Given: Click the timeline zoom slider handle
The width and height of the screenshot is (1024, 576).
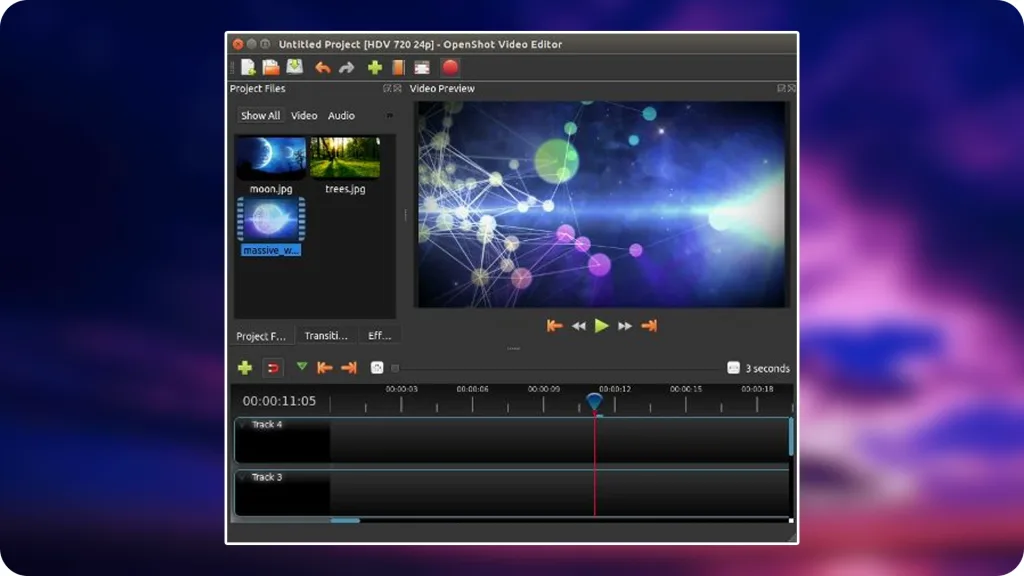Looking at the screenshot, I should 395,368.
